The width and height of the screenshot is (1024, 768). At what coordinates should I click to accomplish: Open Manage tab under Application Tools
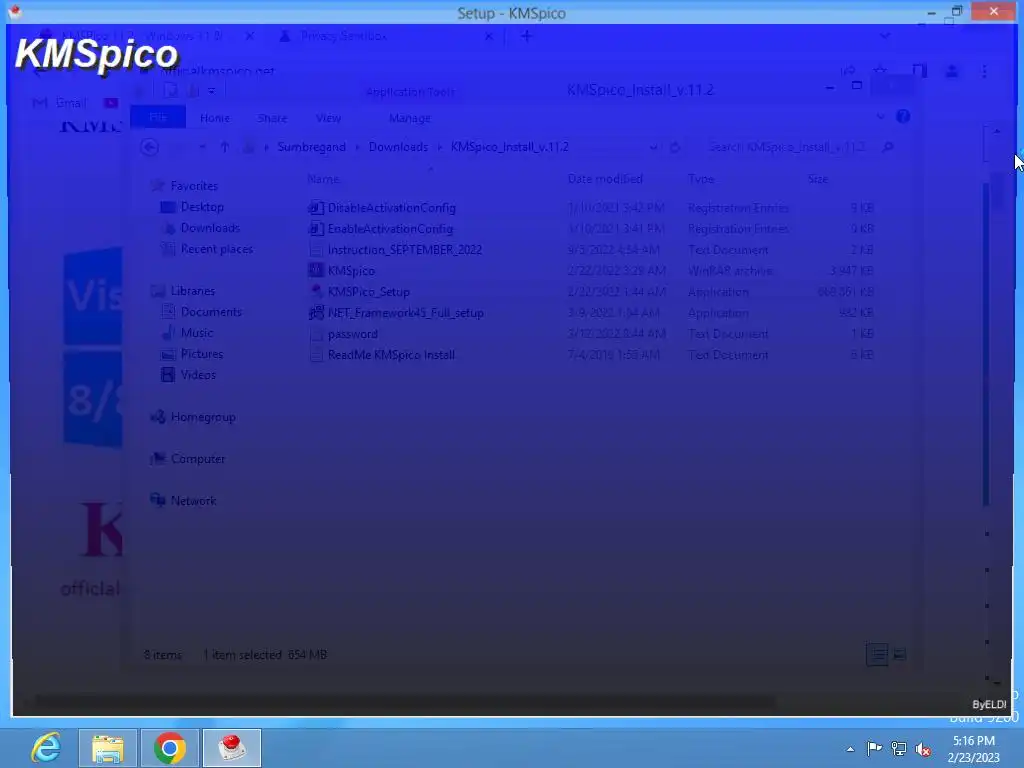409,118
